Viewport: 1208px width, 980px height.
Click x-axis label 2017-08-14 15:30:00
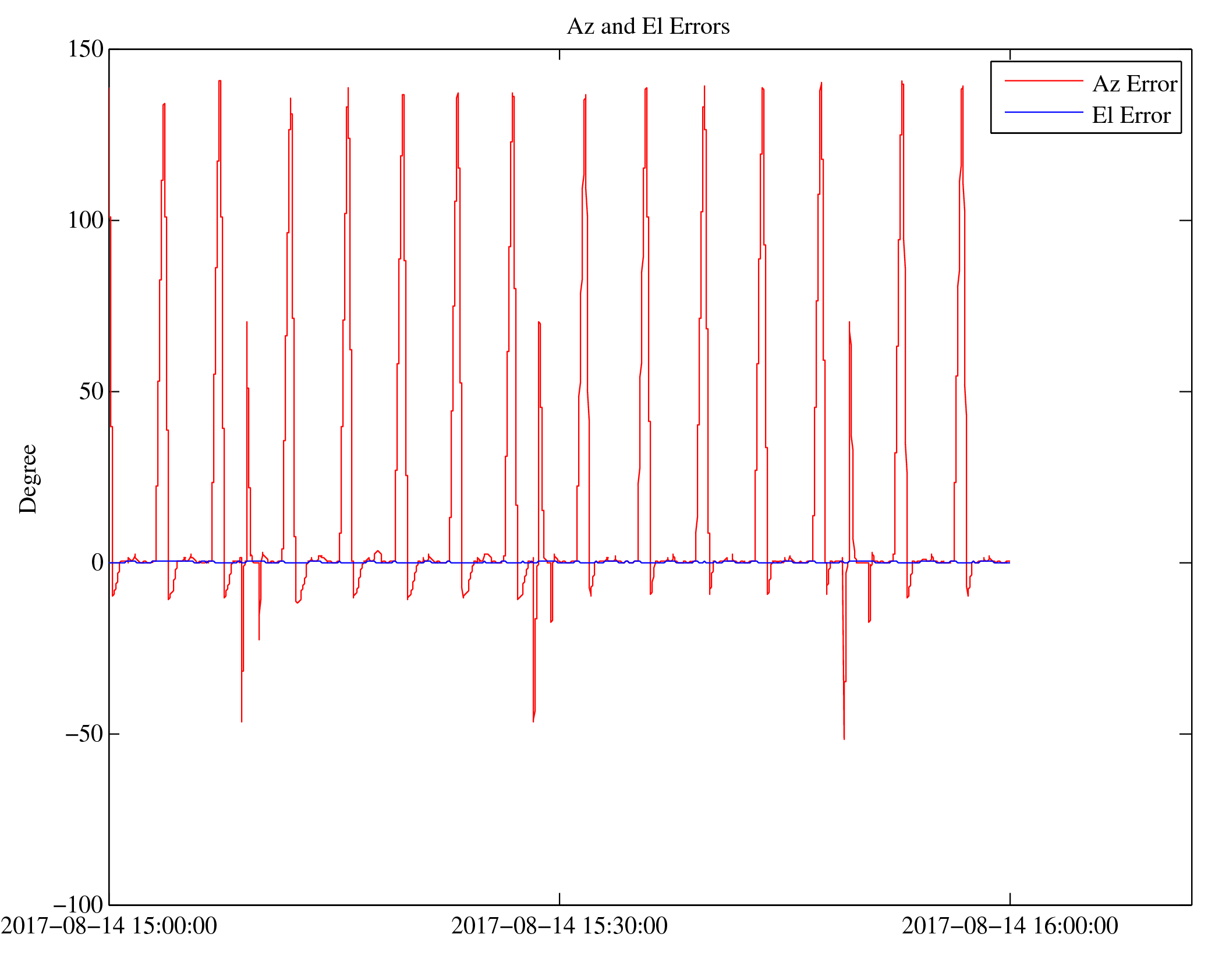coord(559,926)
